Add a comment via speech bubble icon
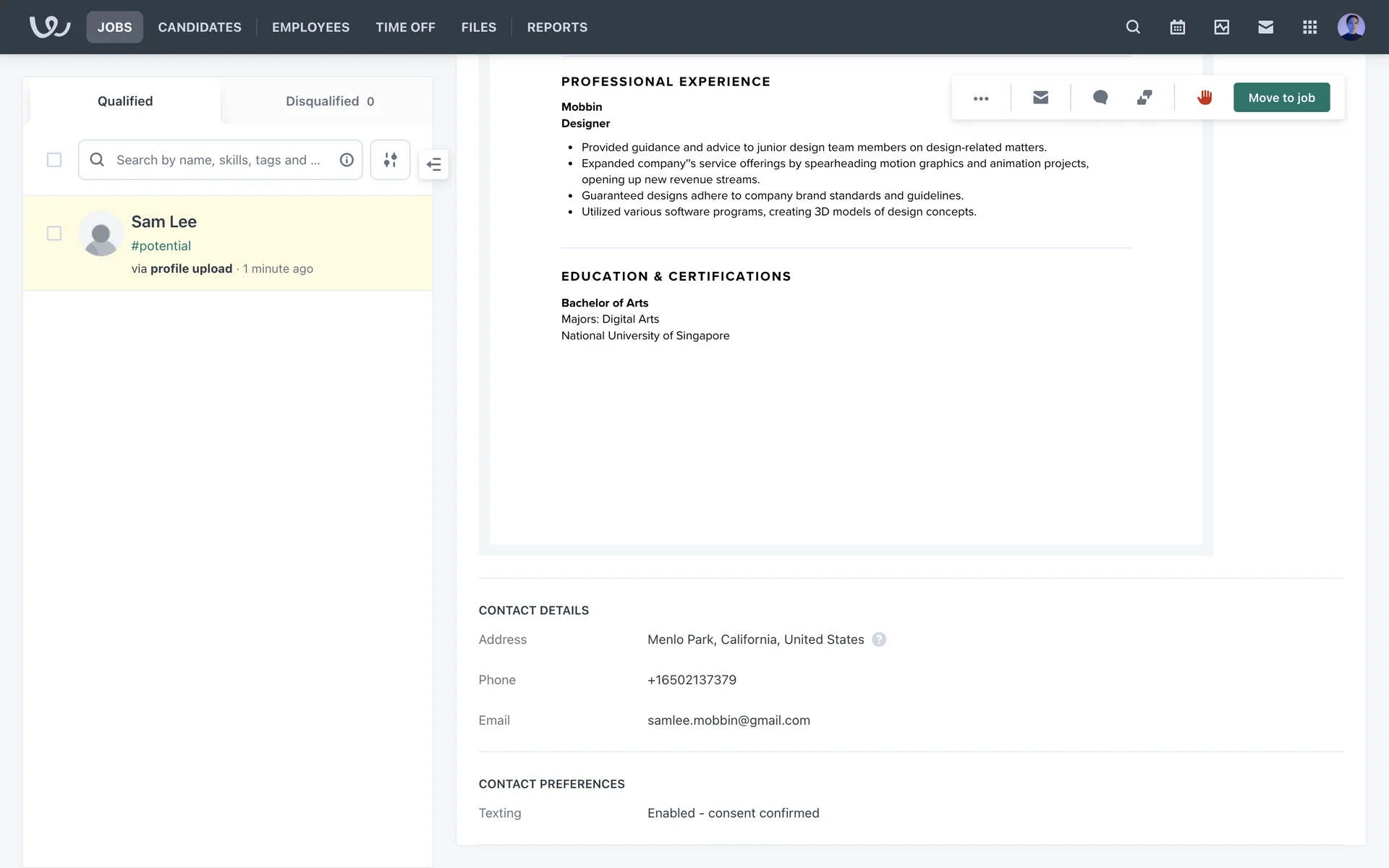1389x868 pixels. (x=1100, y=98)
